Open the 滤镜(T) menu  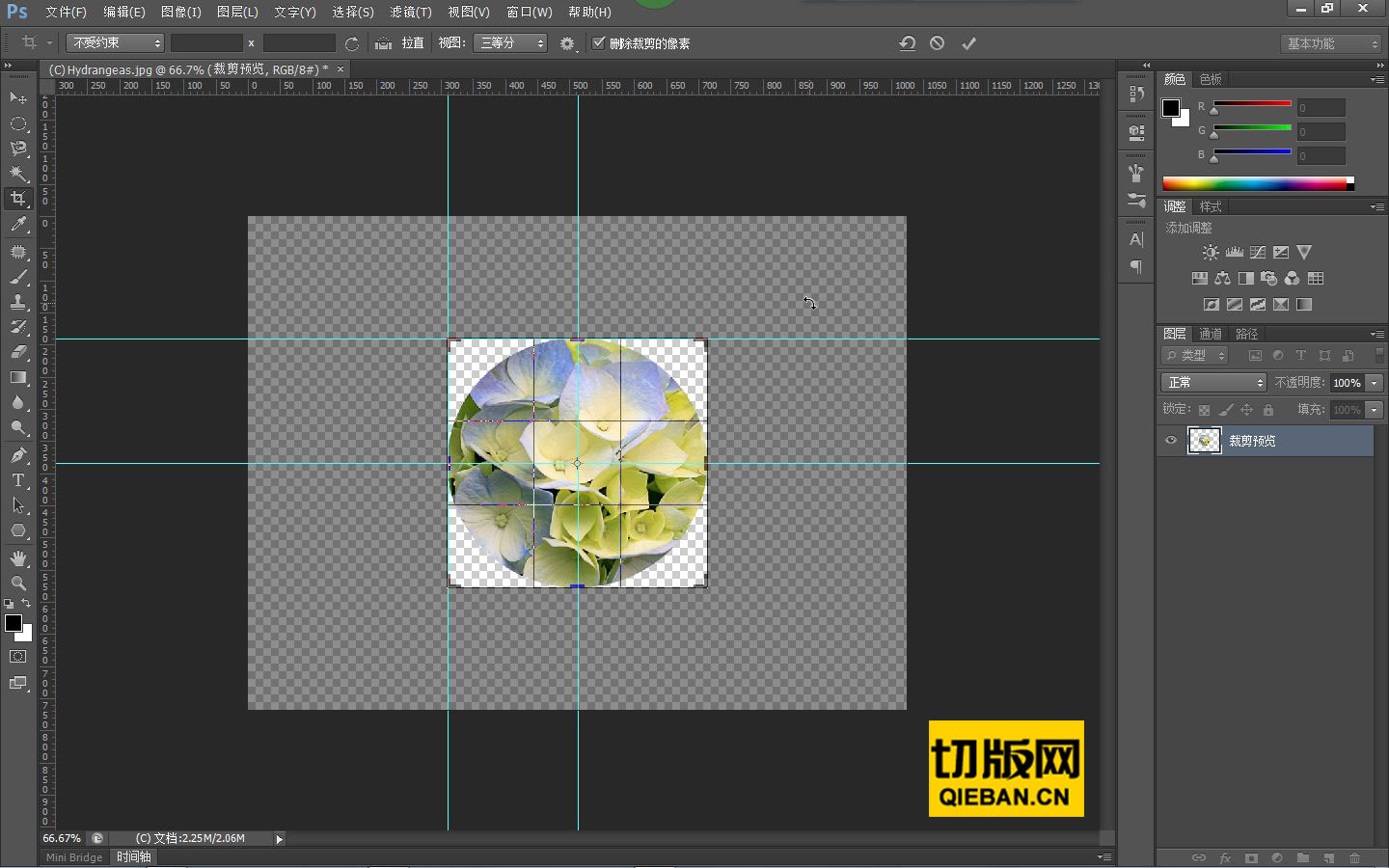coord(411,12)
